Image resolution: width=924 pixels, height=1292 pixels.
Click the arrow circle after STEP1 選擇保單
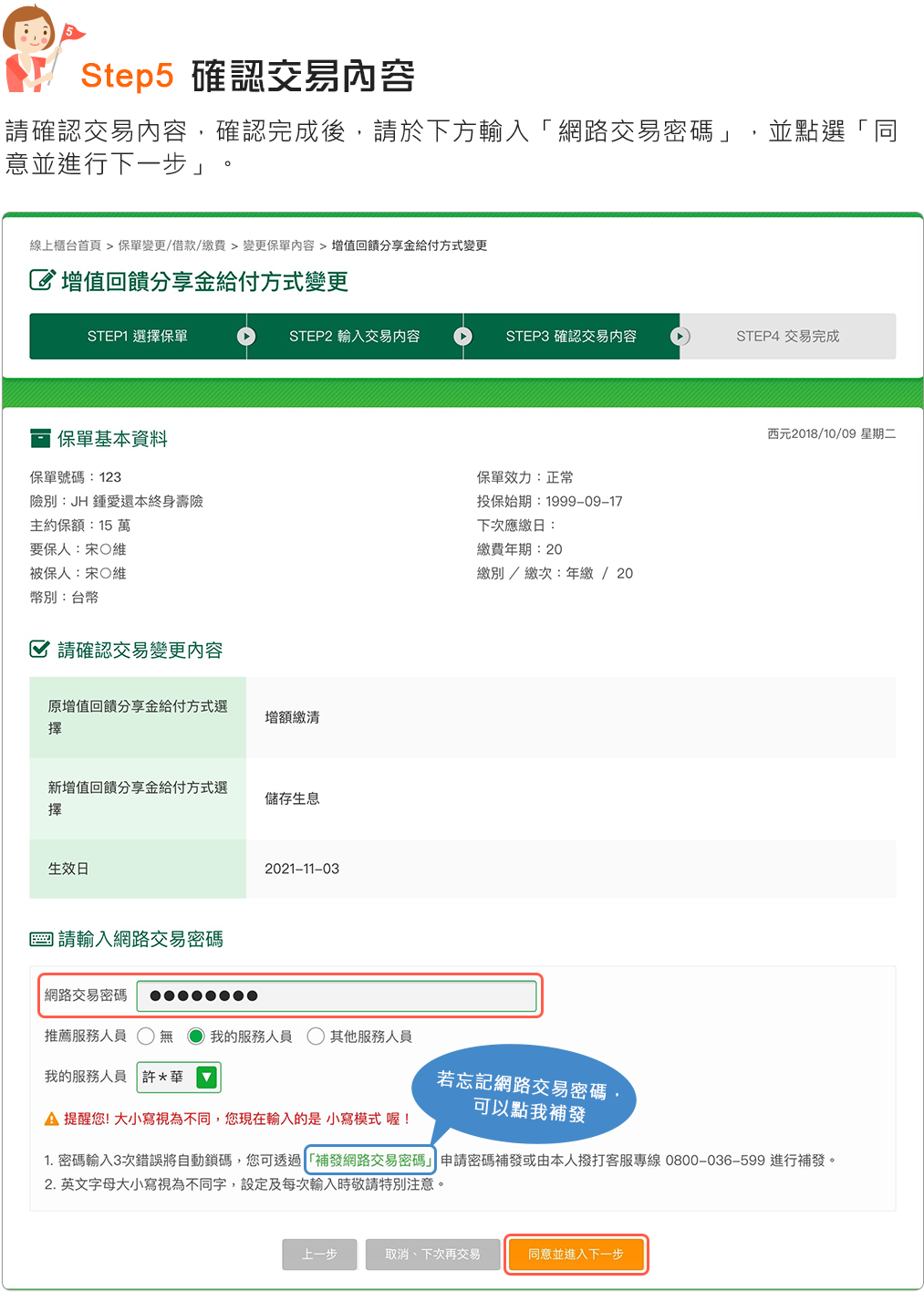[246, 336]
